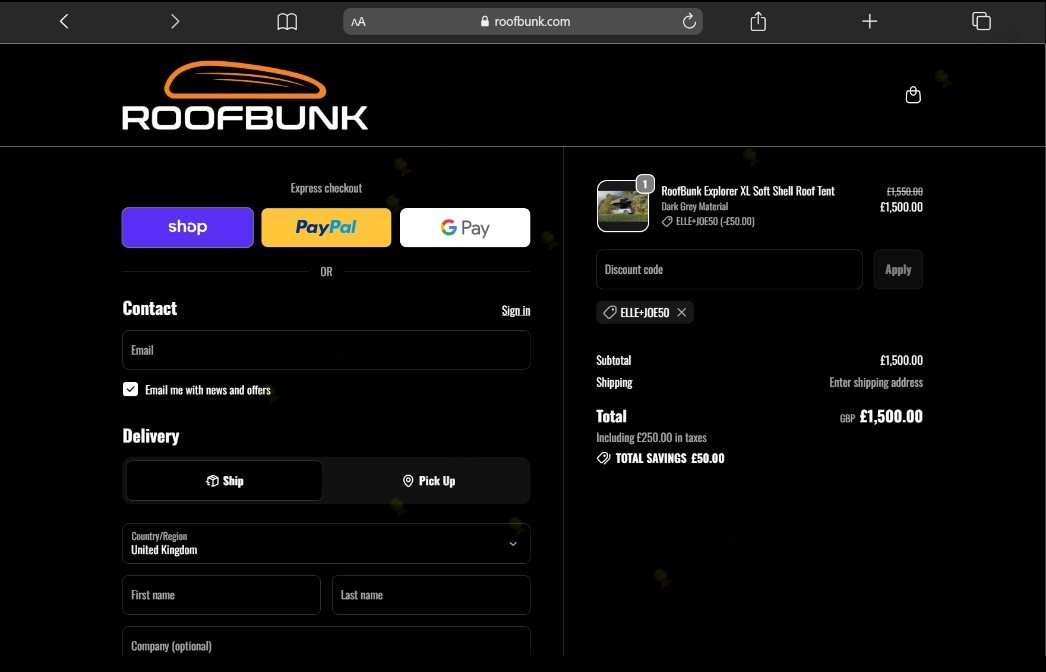This screenshot has width=1046, height=672.
Task: Remove the ELLE+JOE50 discount code
Action: click(681, 312)
